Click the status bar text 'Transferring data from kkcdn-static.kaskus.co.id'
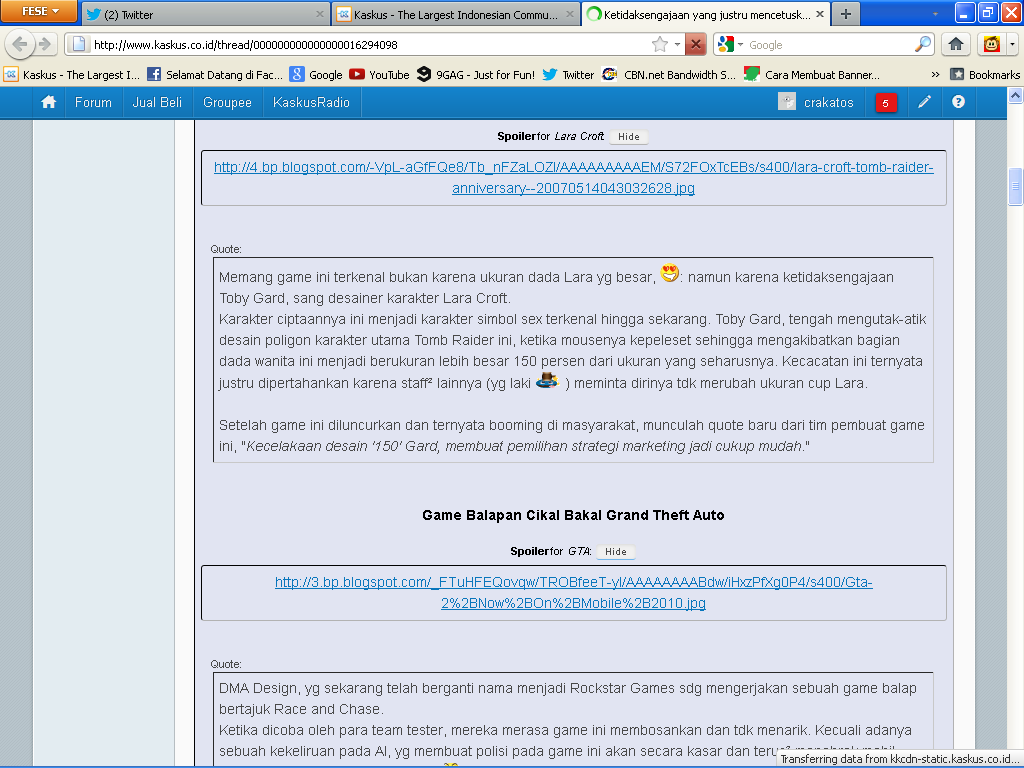Viewport: 1024px width, 768px height. (x=899, y=759)
